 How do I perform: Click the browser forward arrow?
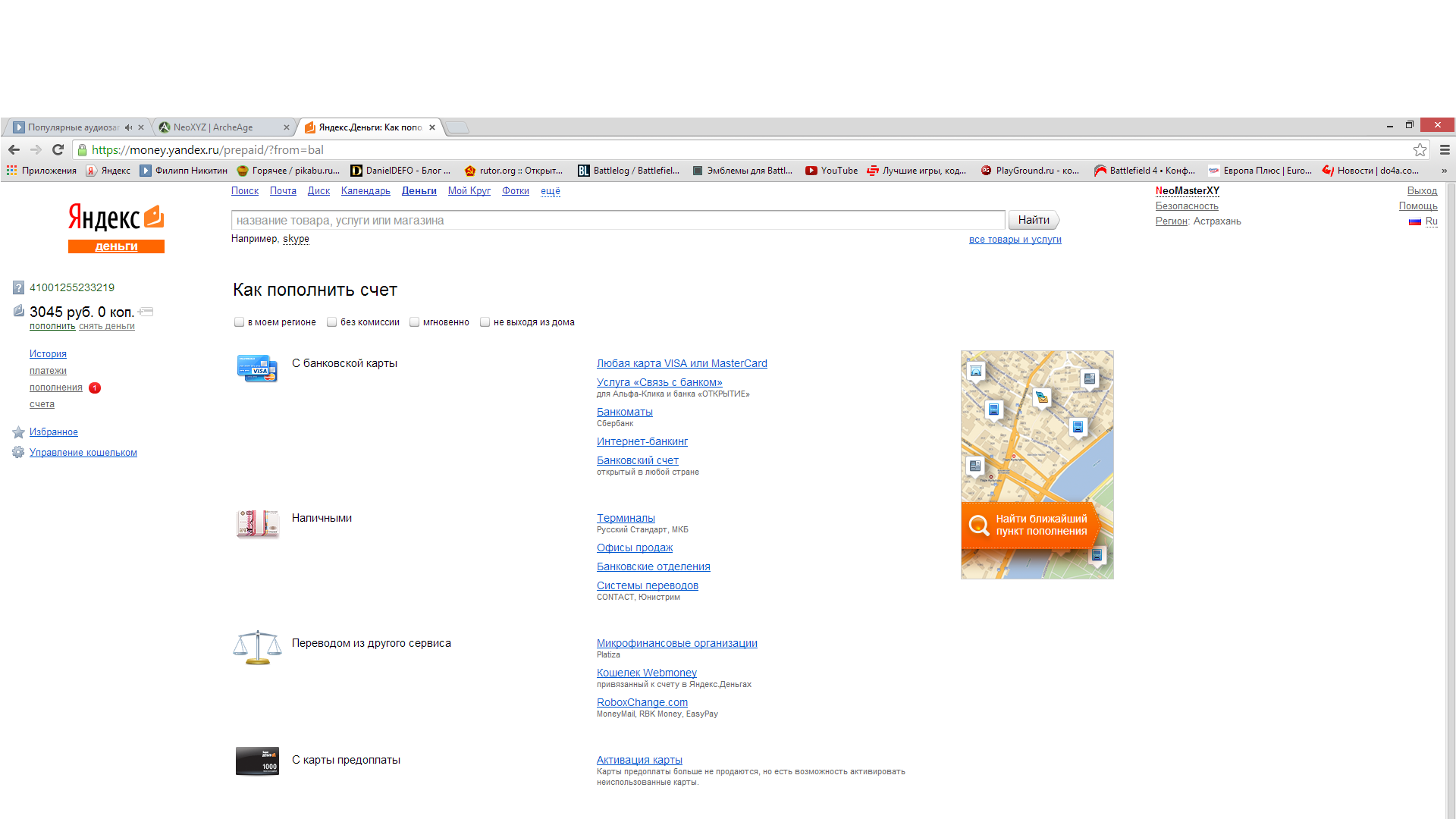pyautogui.click(x=36, y=149)
